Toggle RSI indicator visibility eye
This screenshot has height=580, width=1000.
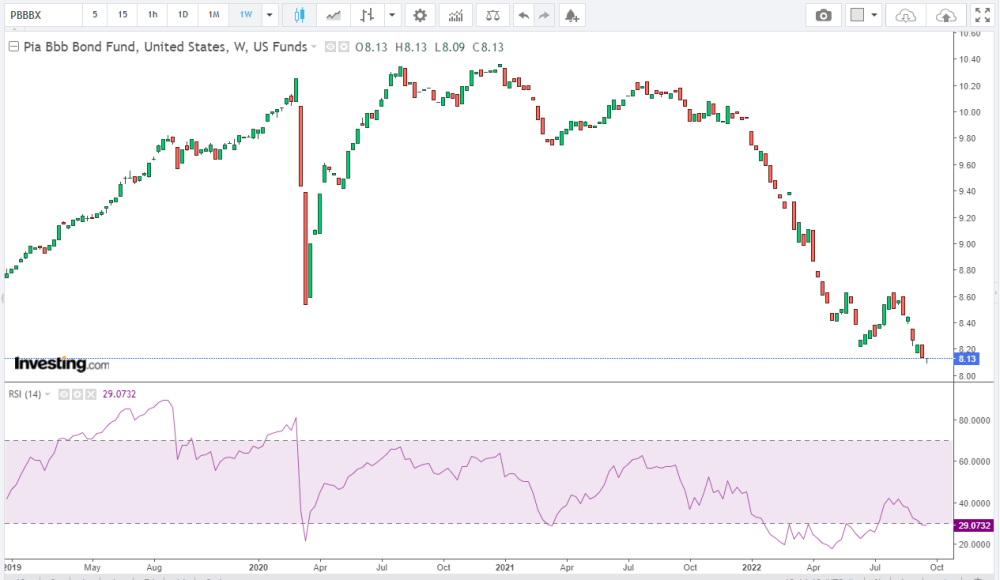pos(64,394)
